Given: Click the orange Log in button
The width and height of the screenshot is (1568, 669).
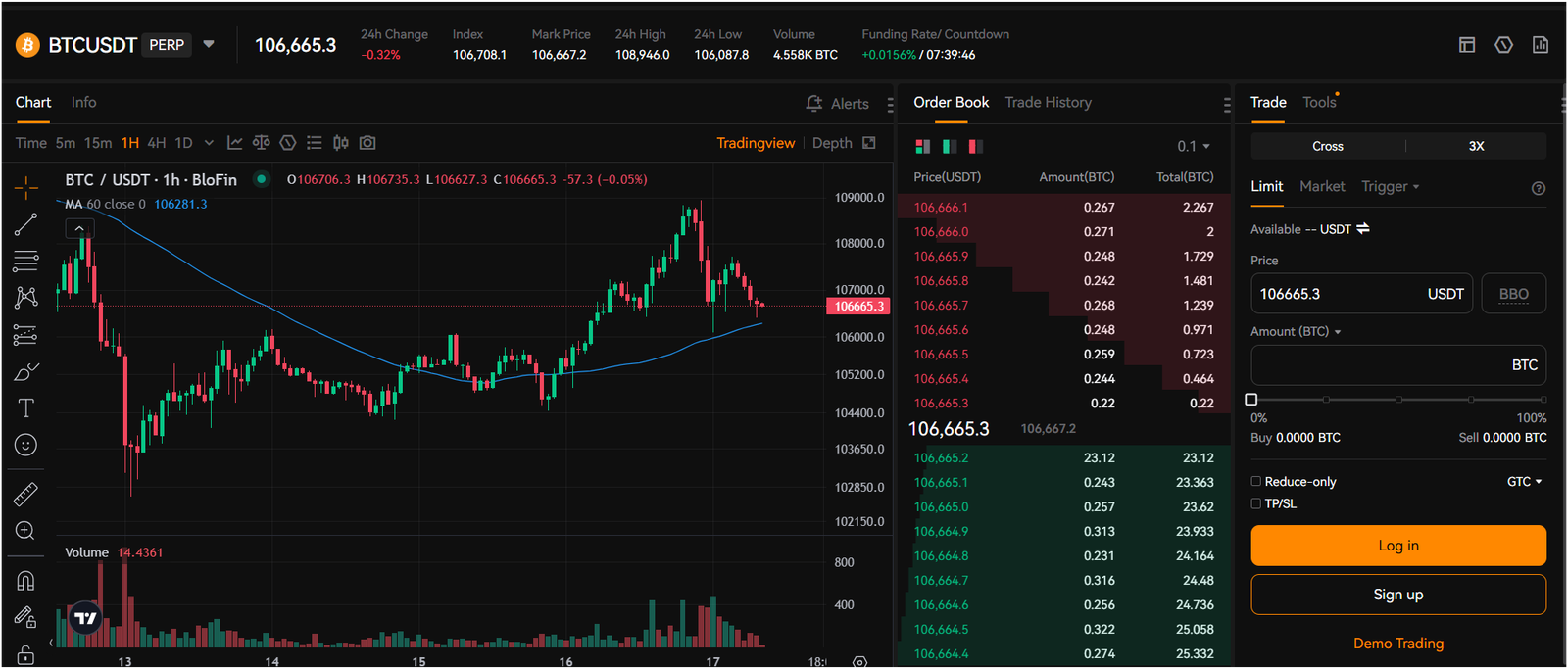Looking at the screenshot, I should [1398, 546].
